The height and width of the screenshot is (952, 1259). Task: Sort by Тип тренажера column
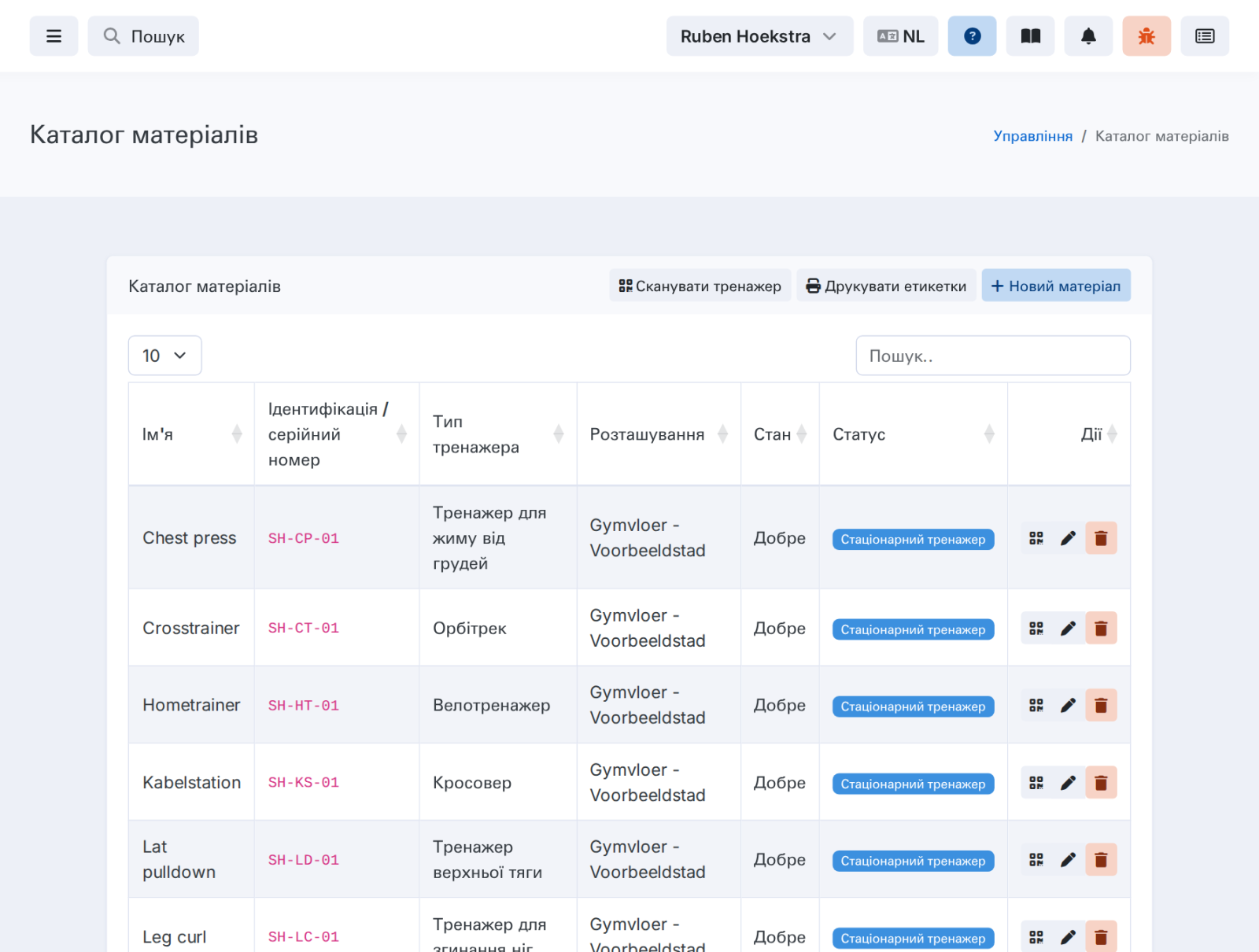tap(497, 434)
